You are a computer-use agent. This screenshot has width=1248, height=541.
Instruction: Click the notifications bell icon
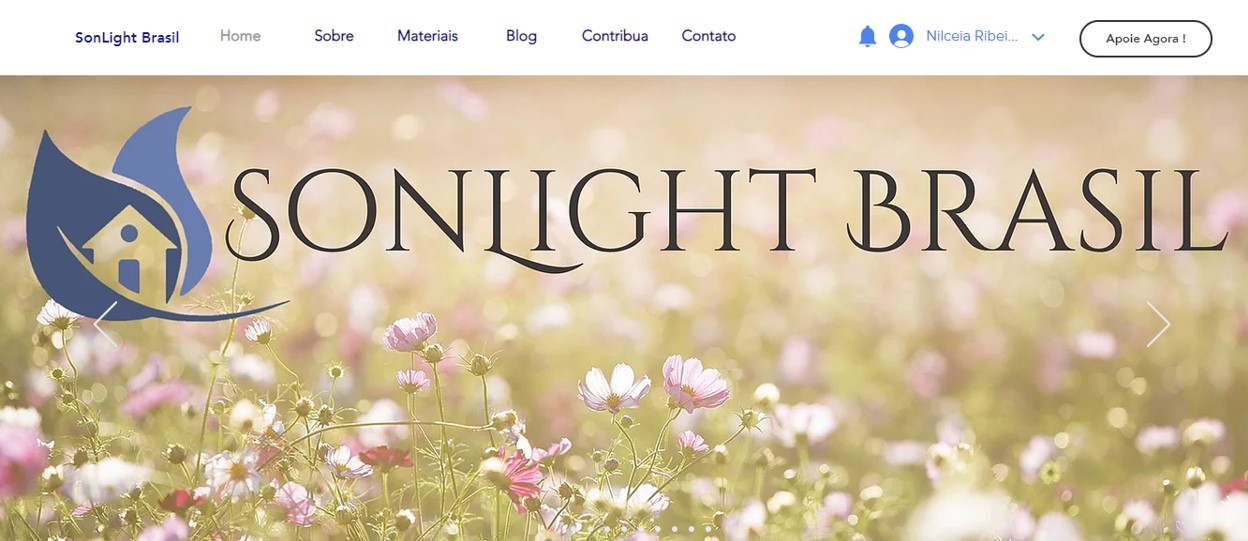point(867,37)
